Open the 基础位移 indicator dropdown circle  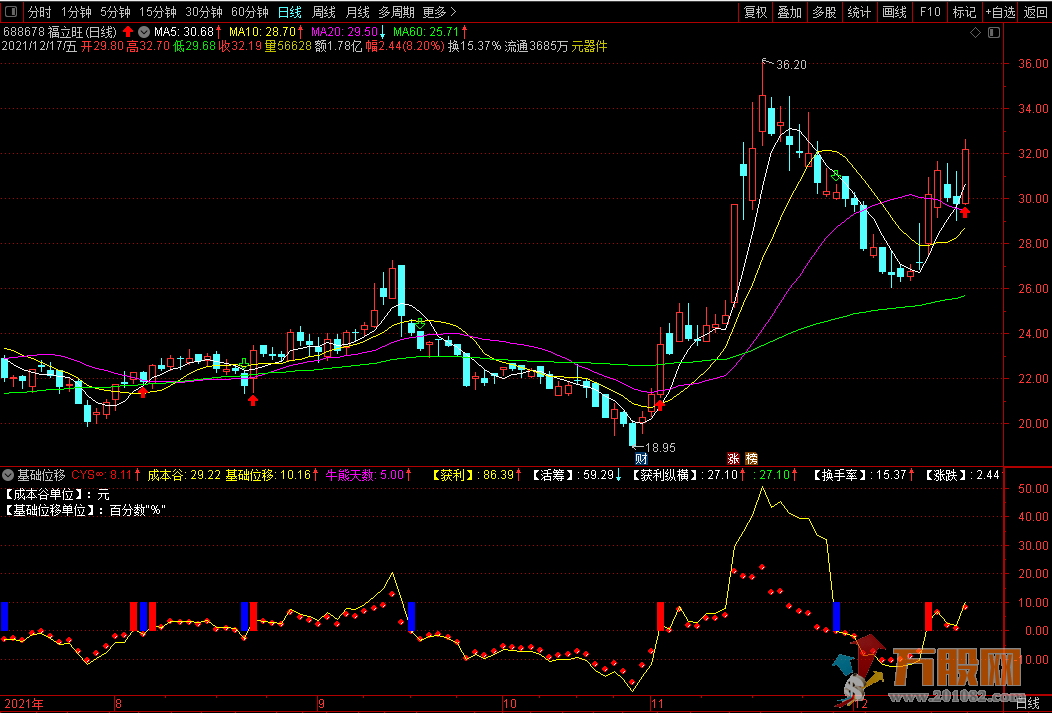click(x=8, y=476)
